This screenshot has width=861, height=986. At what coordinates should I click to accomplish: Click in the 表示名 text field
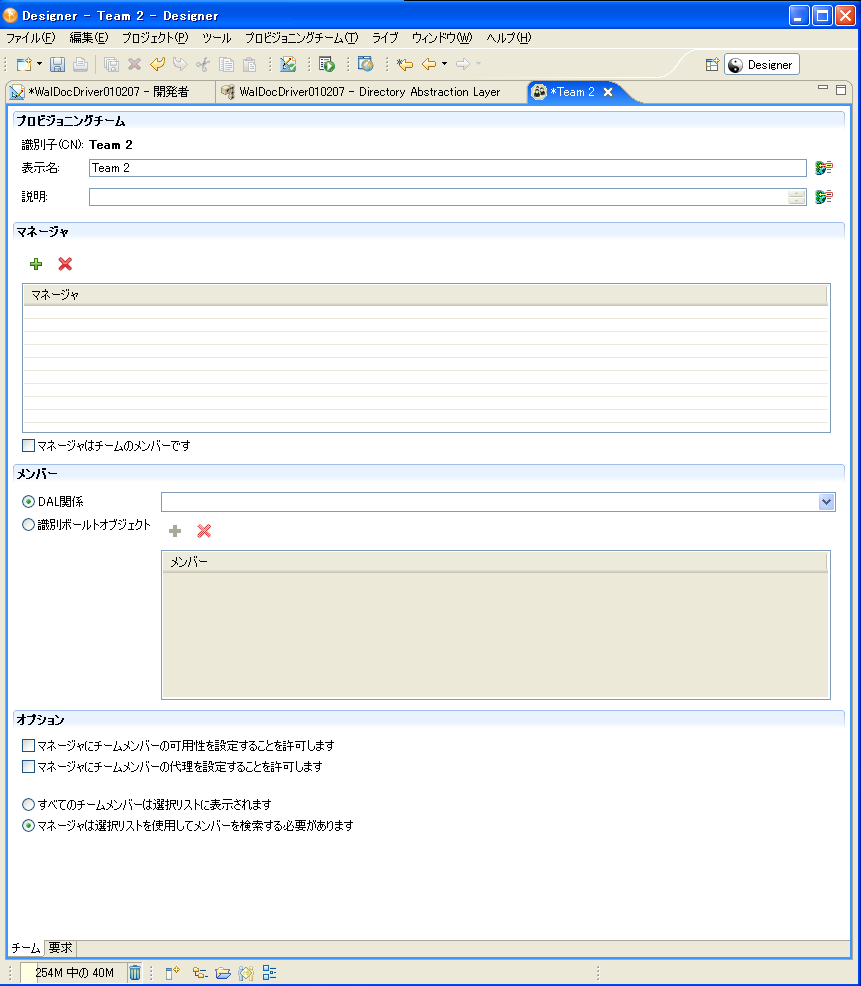447,168
